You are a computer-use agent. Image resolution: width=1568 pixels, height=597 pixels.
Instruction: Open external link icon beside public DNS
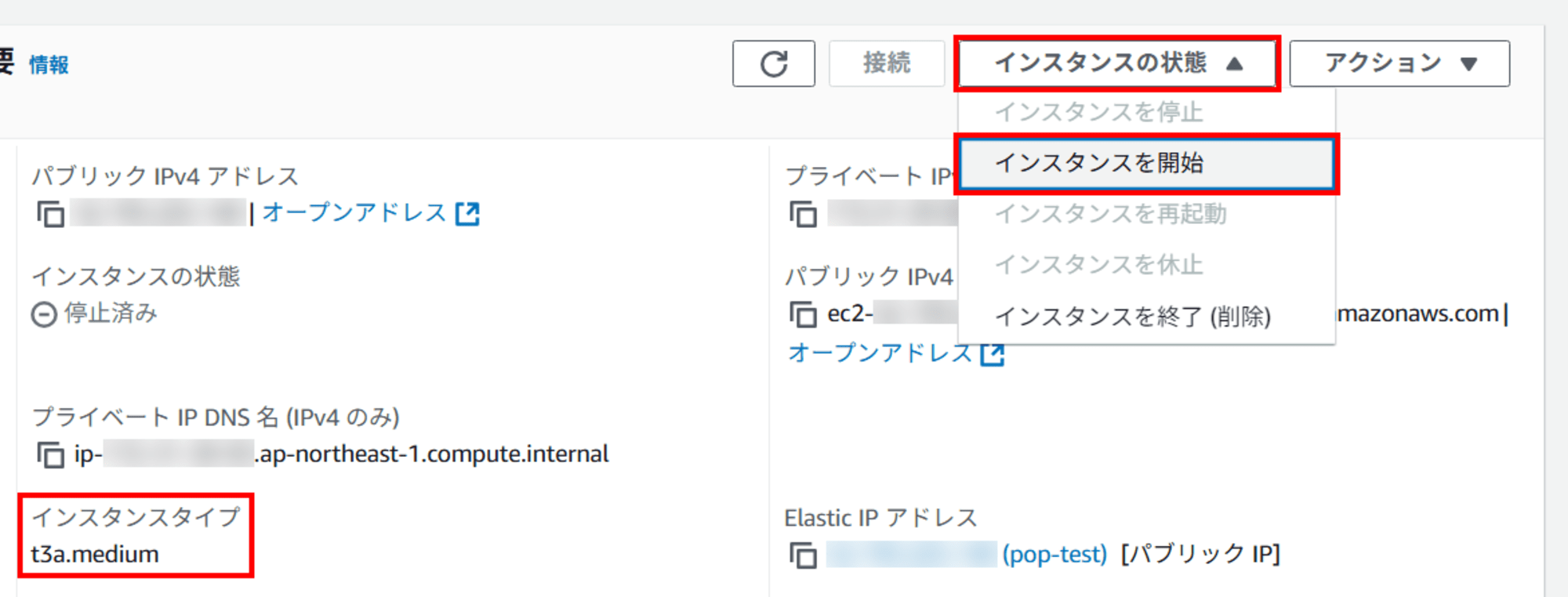[993, 354]
